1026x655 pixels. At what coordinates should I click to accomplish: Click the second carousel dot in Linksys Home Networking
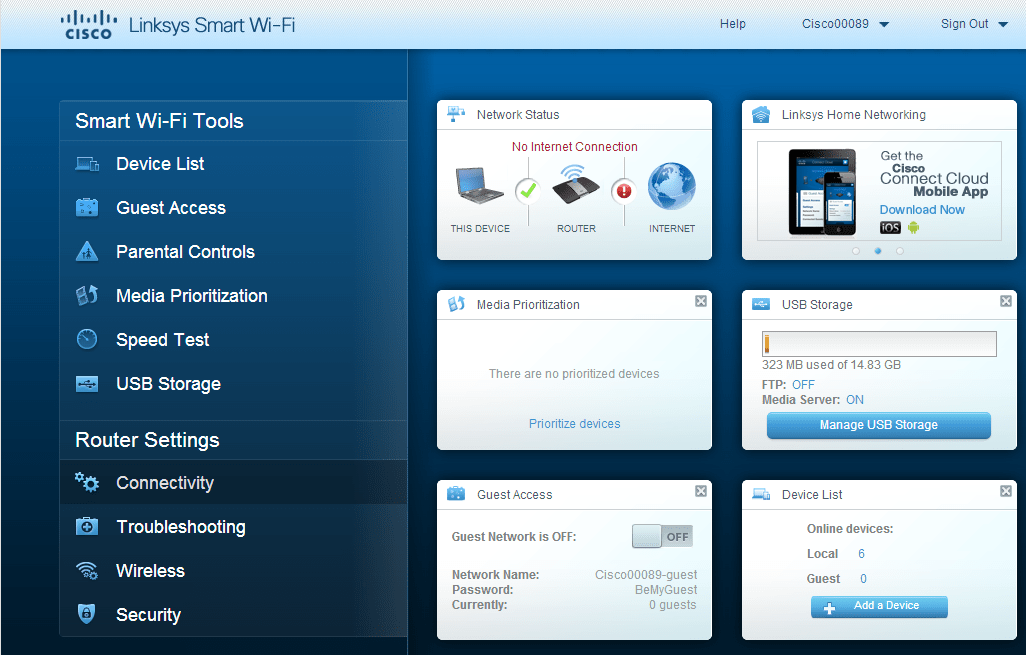pyautogui.click(x=878, y=251)
